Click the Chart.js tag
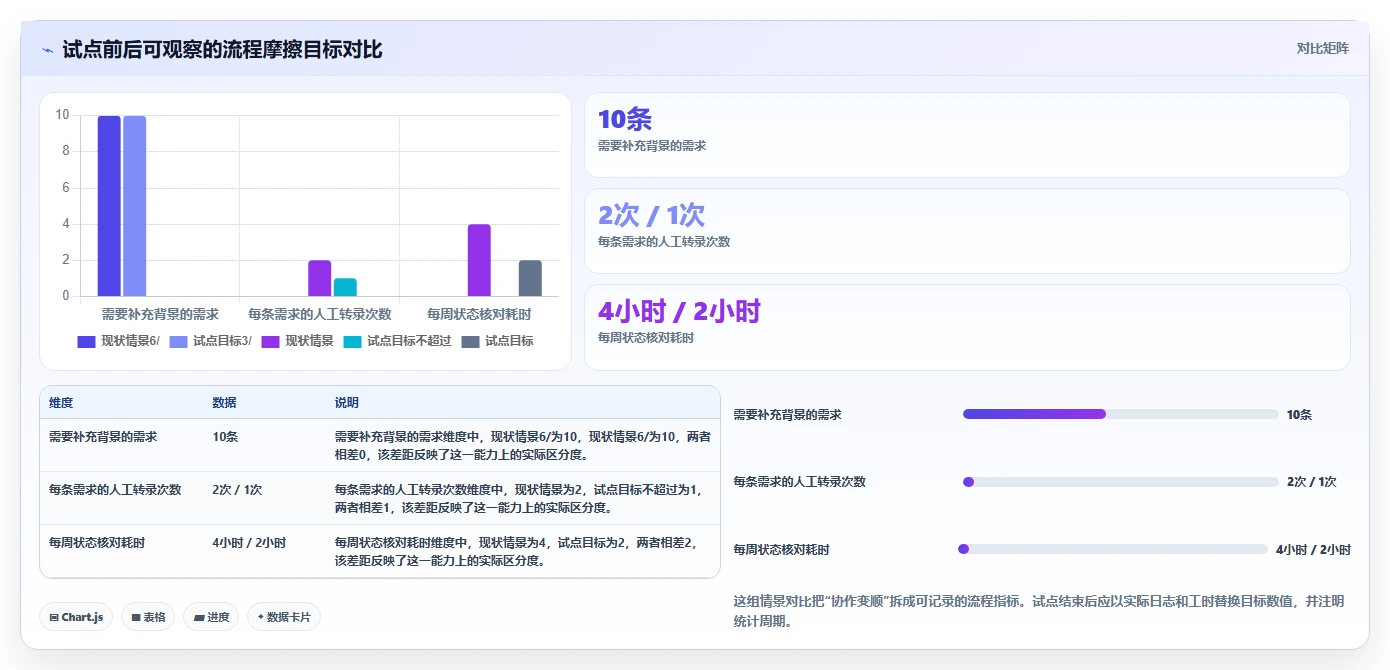 [76, 617]
